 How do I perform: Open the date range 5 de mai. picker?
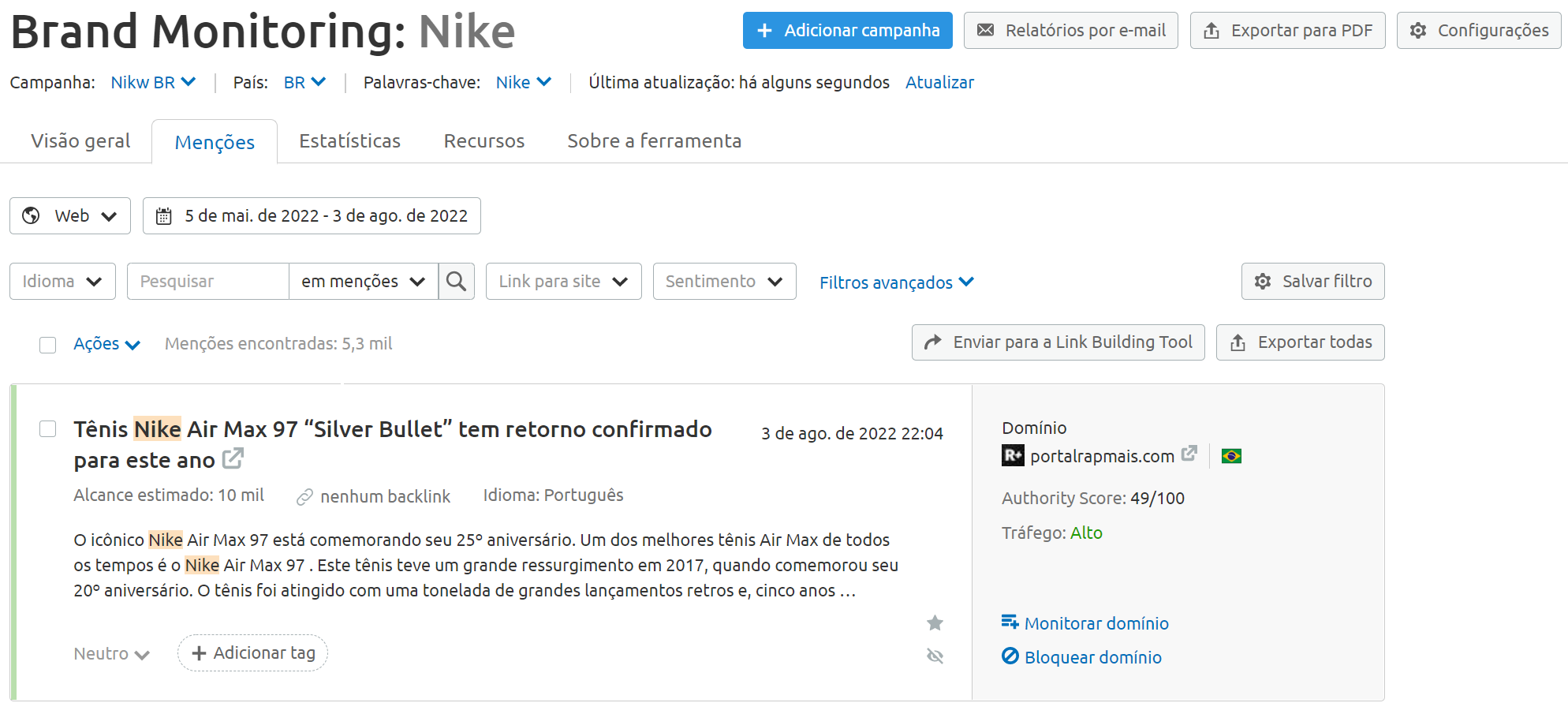(x=312, y=215)
